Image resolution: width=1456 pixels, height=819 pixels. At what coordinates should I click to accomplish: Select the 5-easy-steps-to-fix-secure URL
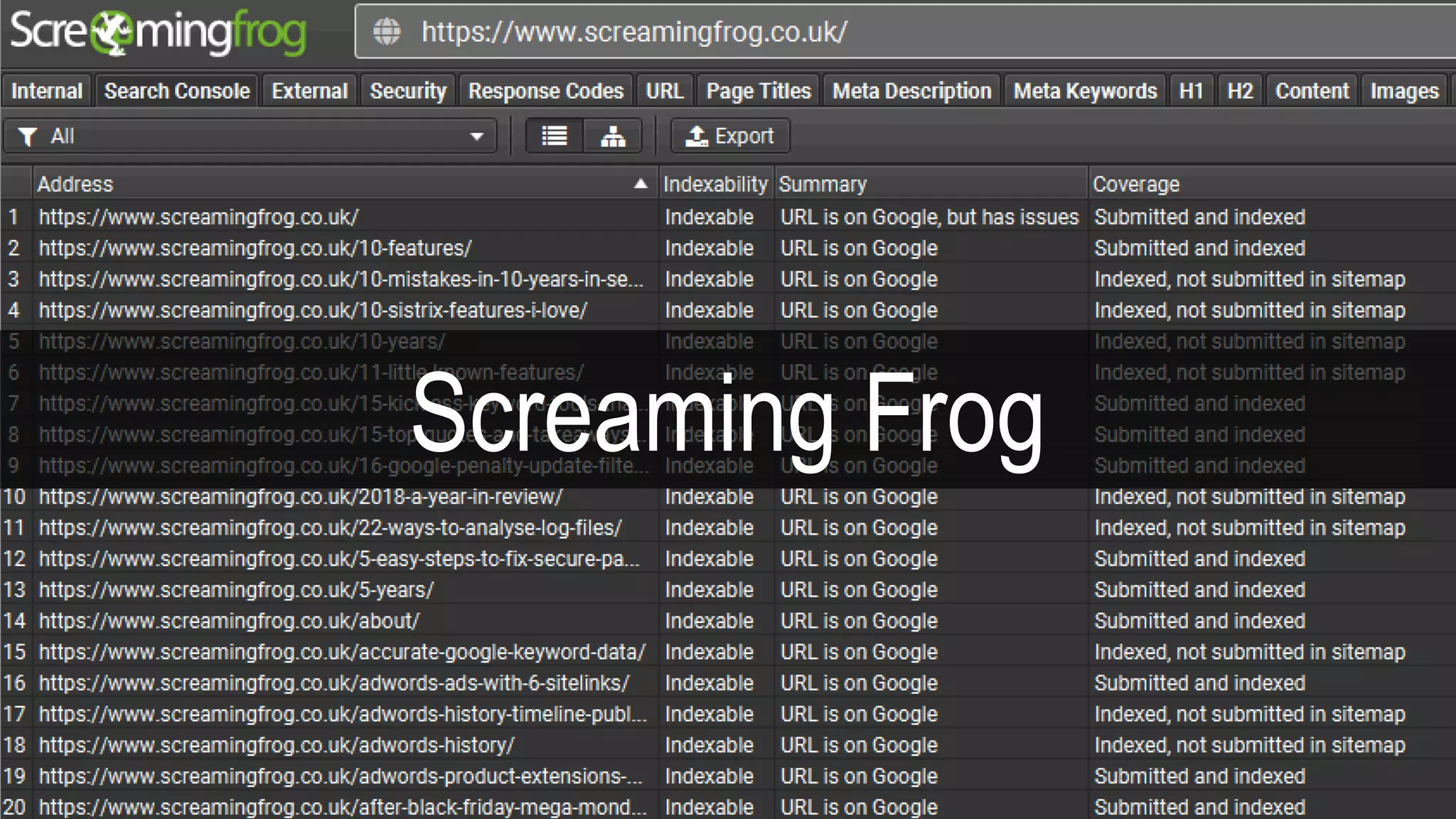(x=339, y=560)
